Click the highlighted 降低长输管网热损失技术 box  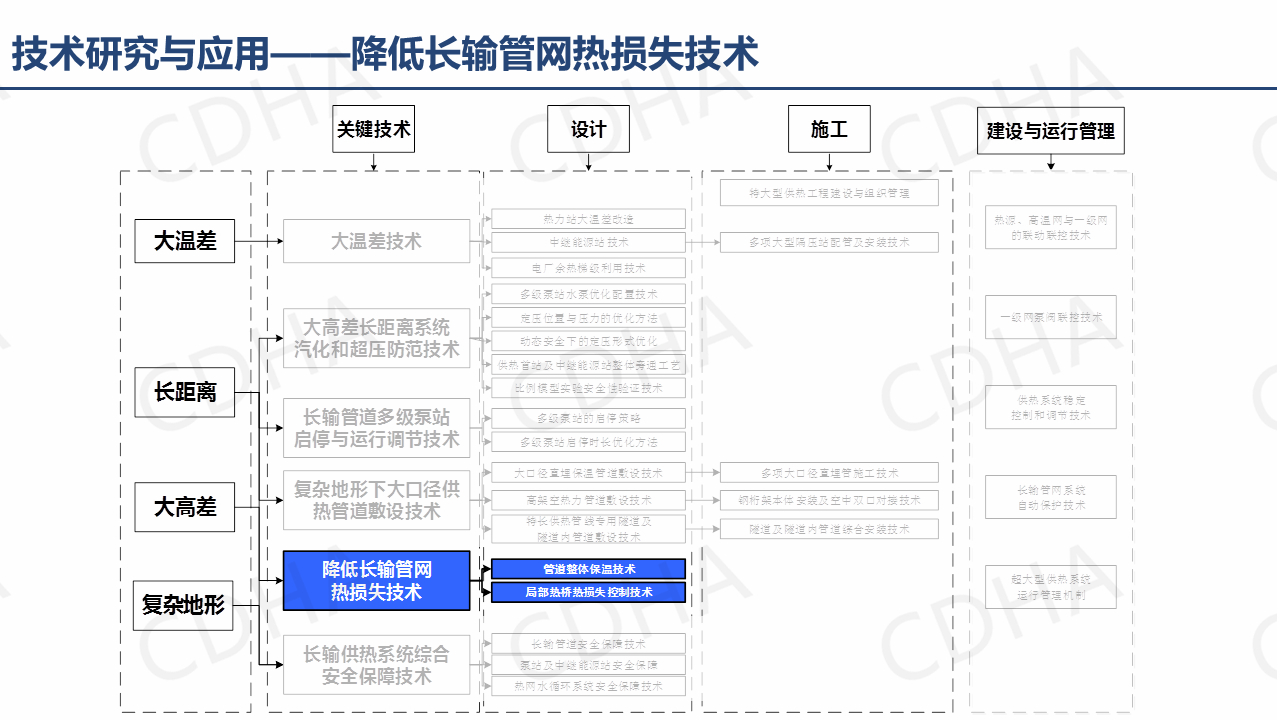pyautogui.click(x=376, y=581)
